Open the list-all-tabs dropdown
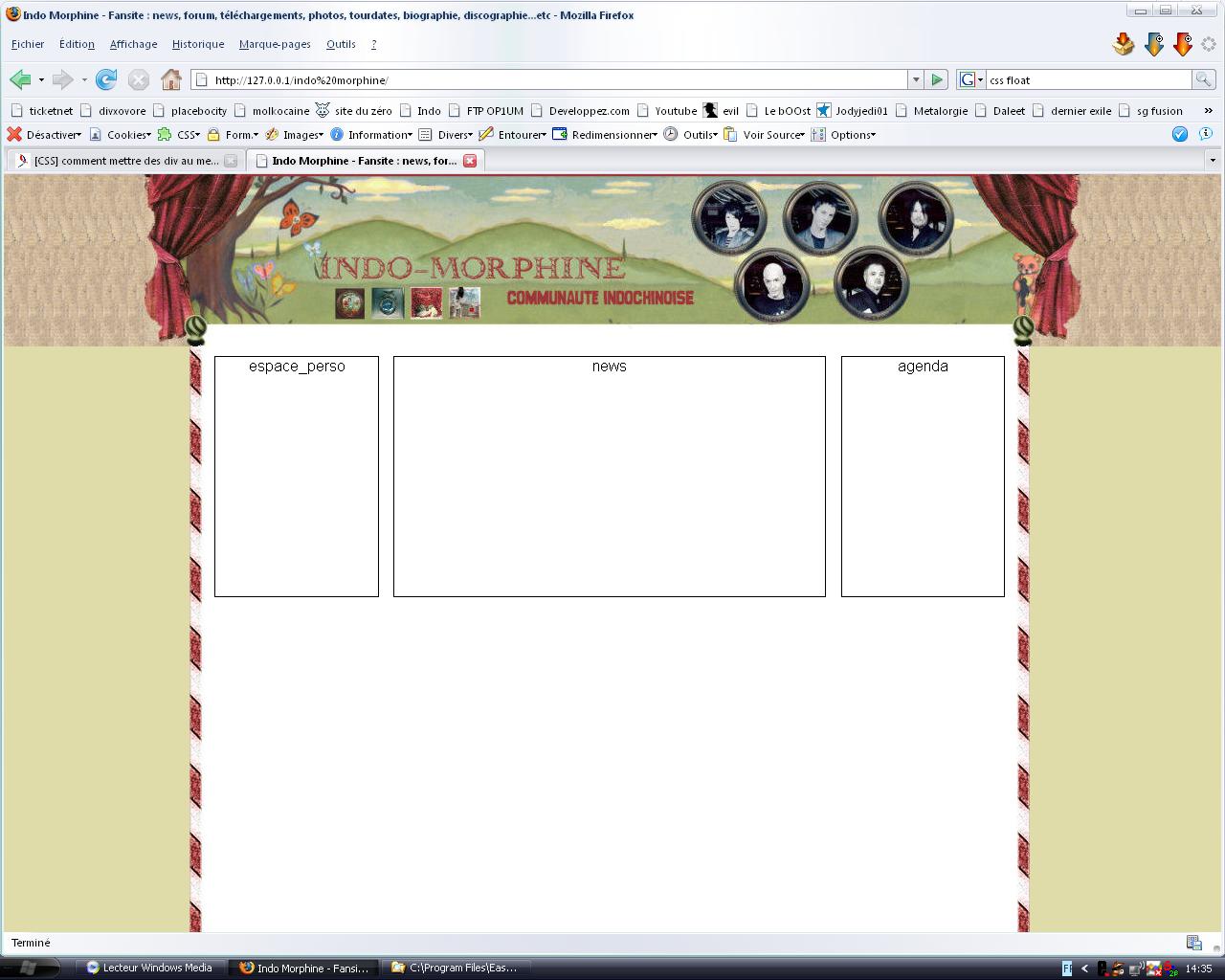The width and height of the screenshot is (1225, 980). (x=1213, y=160)
